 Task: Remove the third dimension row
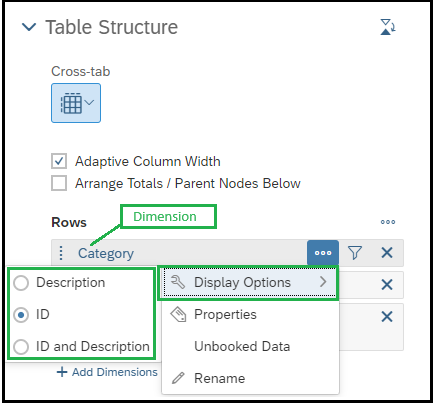(387, 316)
